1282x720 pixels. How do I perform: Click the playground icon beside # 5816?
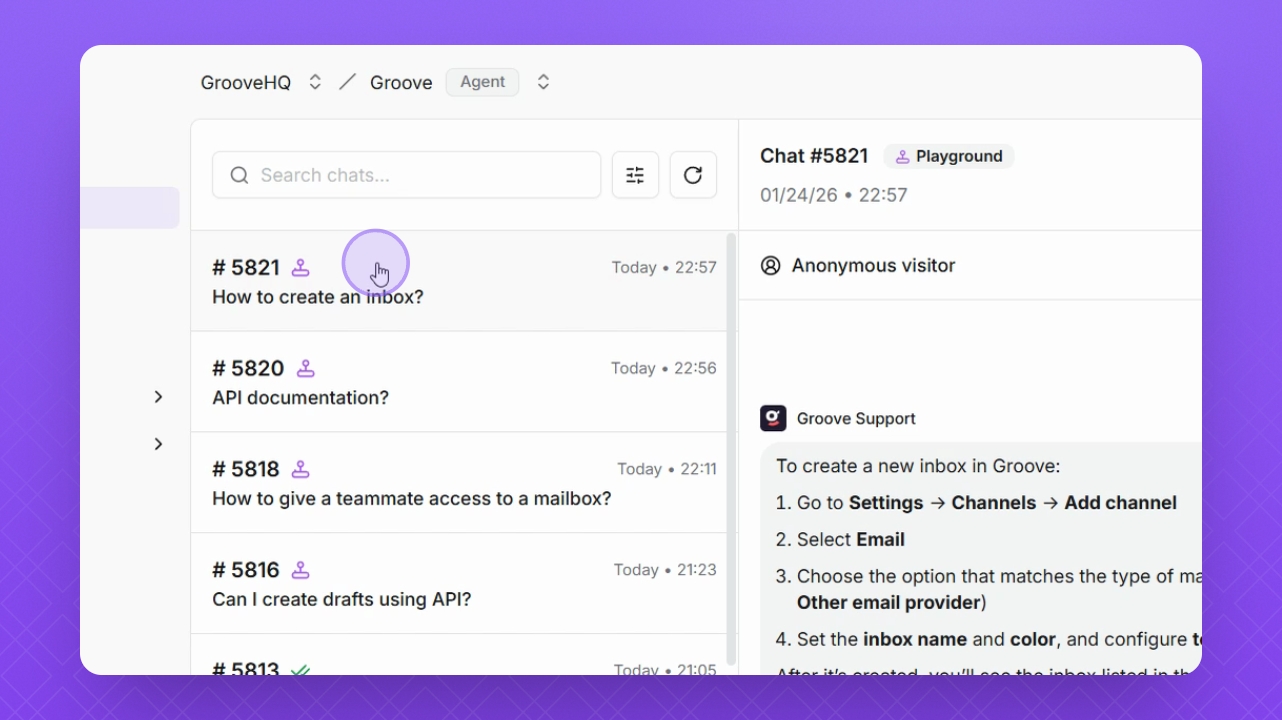pos(300,570)
